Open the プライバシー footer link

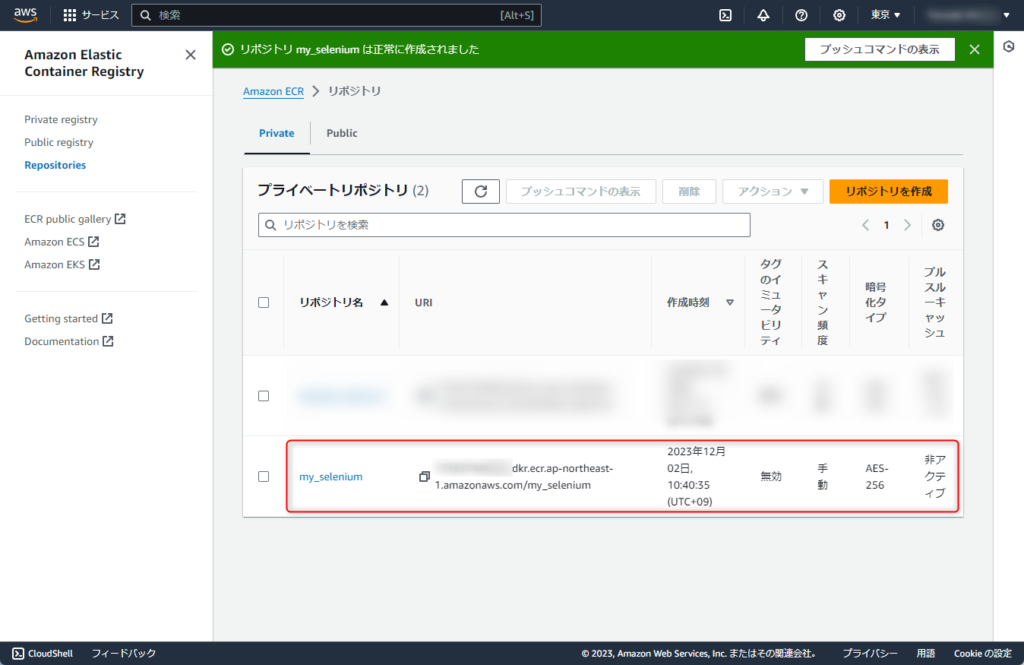[869, 653]
